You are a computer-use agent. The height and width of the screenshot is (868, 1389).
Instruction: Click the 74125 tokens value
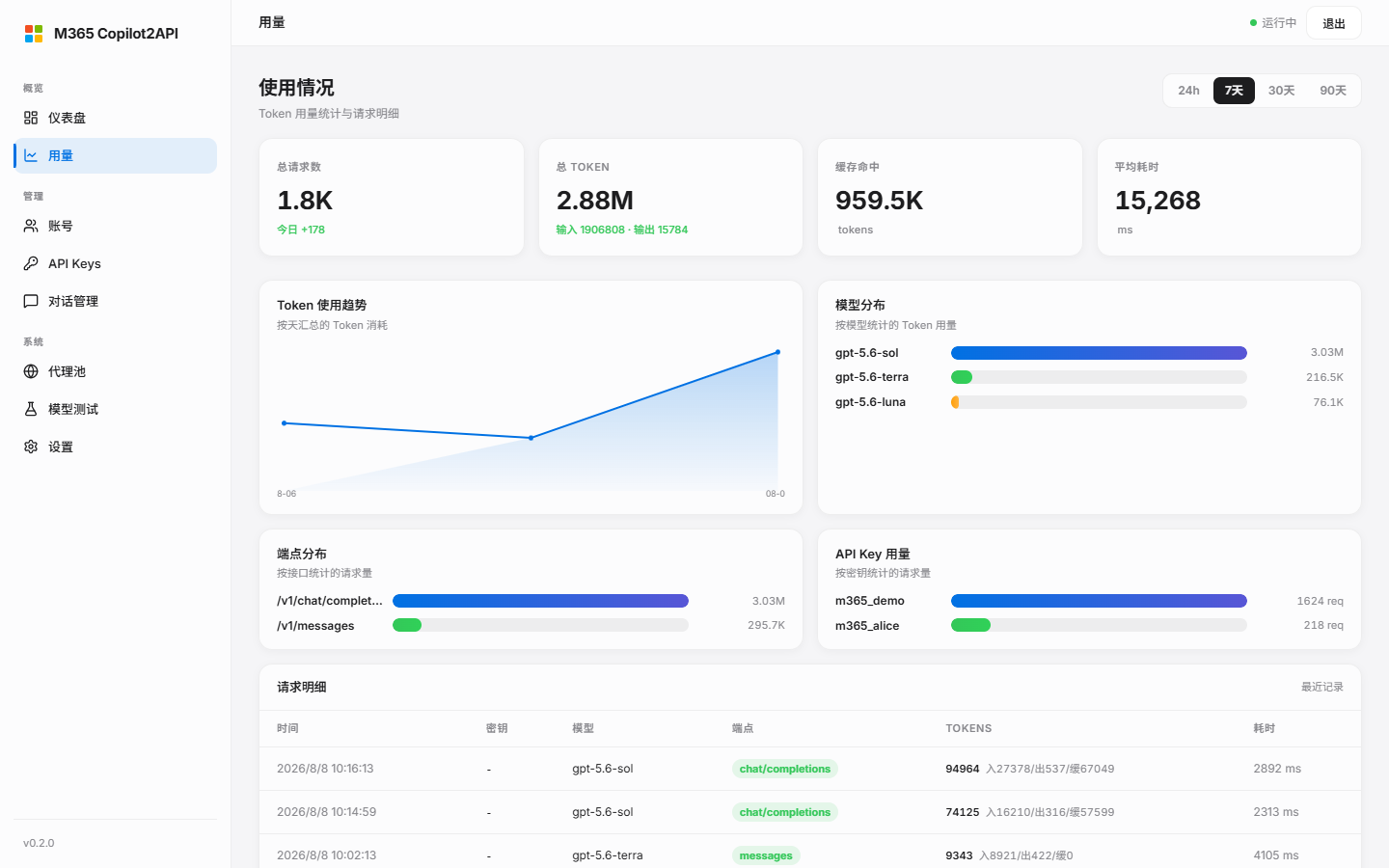pos(963,812)
